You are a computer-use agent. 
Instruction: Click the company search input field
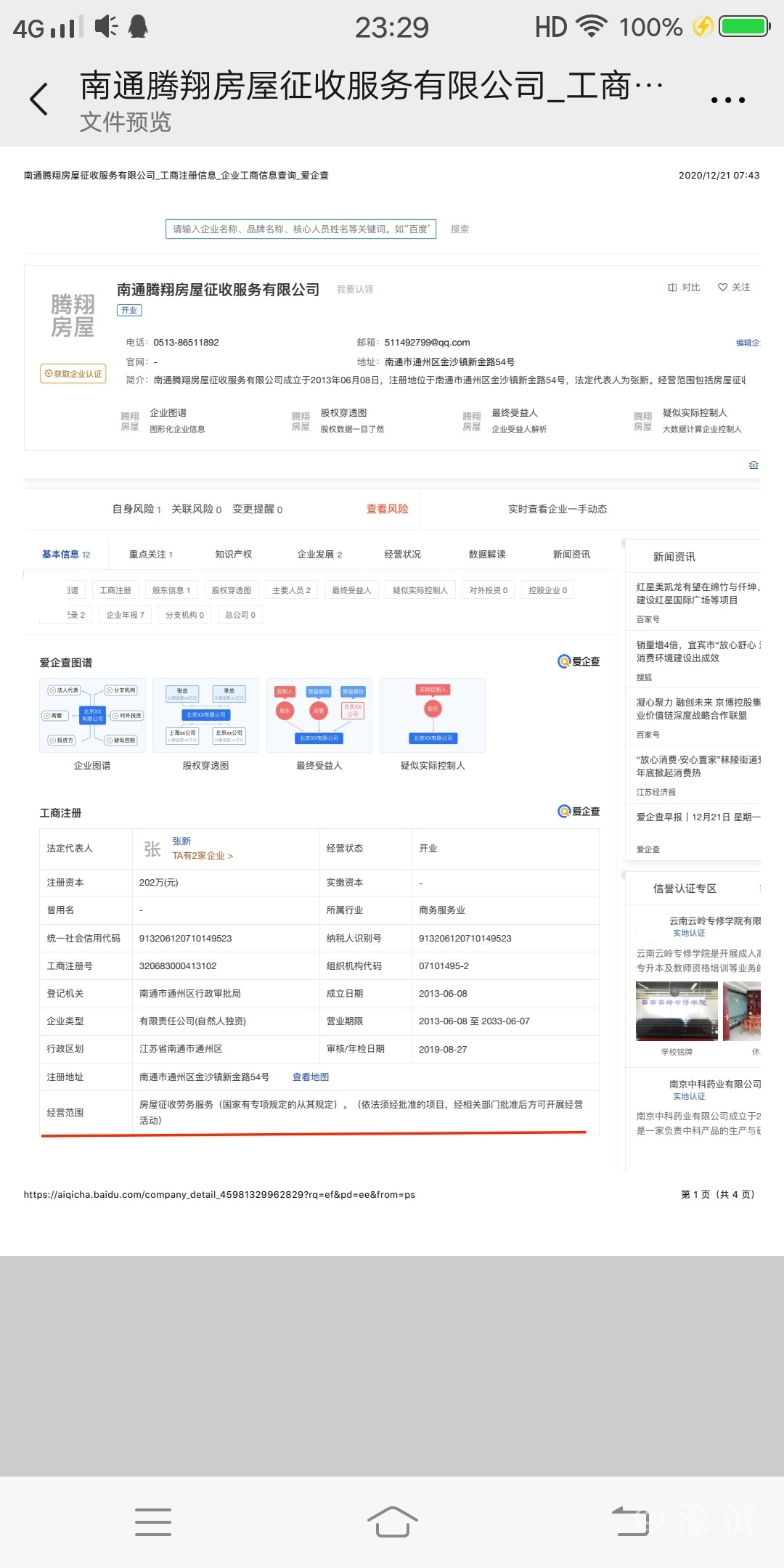(301, 229)
